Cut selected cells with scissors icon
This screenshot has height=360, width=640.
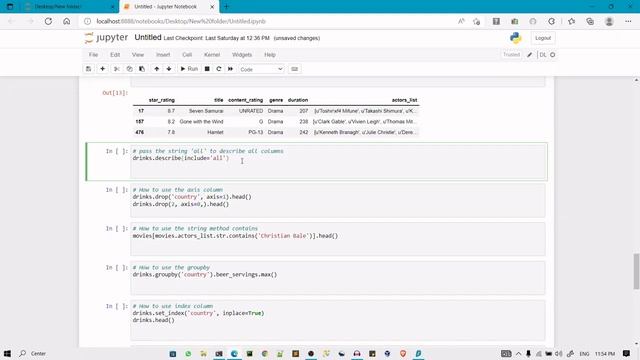point(117,69)
